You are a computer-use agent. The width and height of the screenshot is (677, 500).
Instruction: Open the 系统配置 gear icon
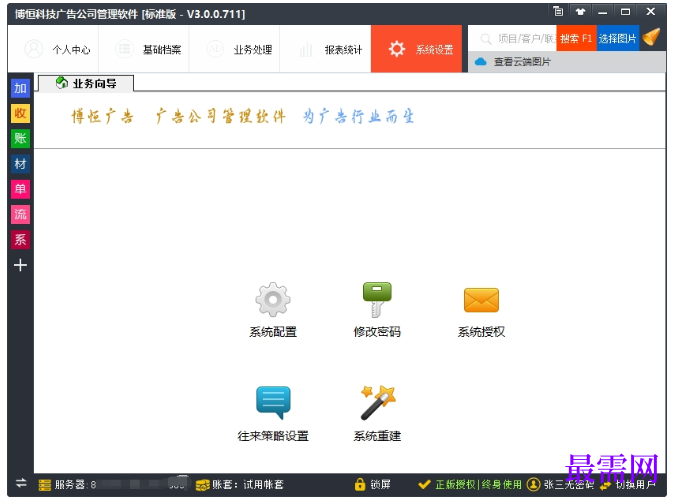click(x=272, y=300)
